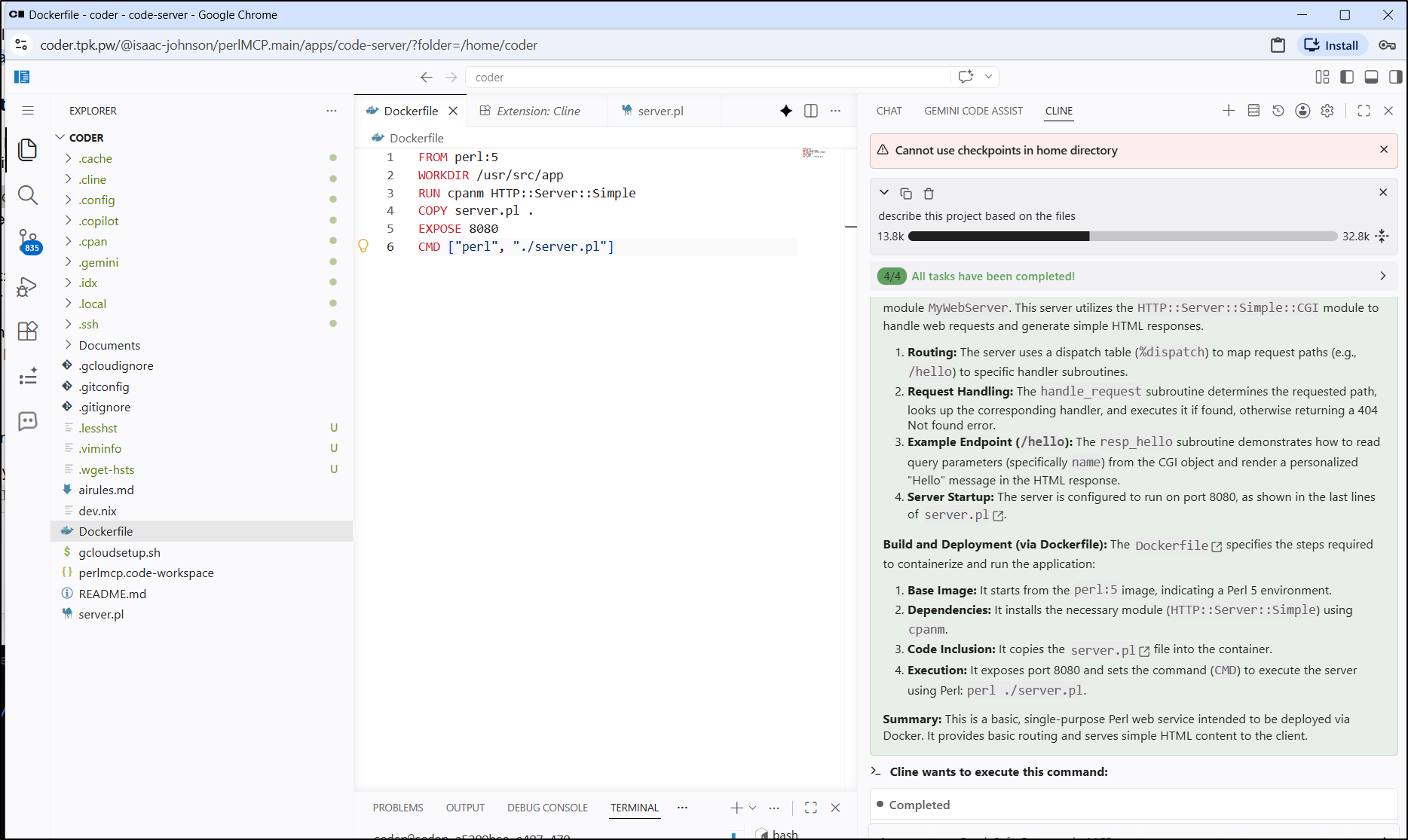Open Source Control view with 835 badge
The height and width of the screenshot is (840, 1408).
[28, 241]
